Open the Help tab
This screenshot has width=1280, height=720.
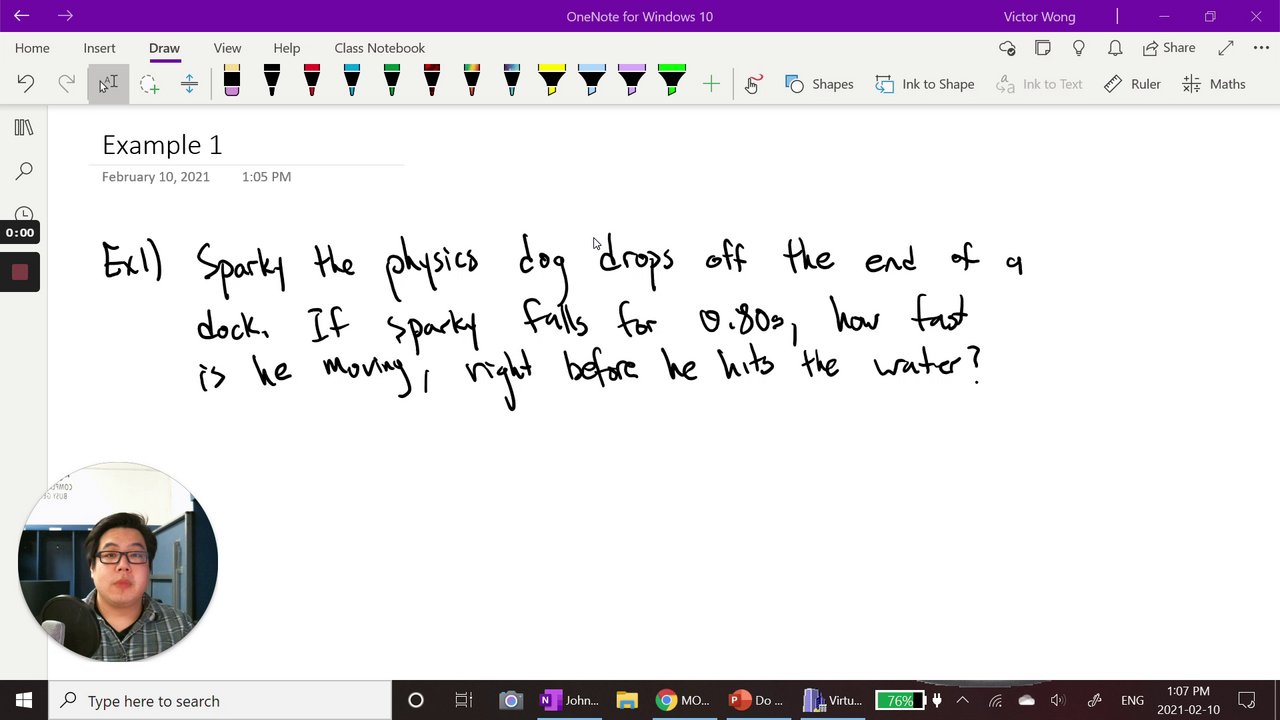point(287,48)
